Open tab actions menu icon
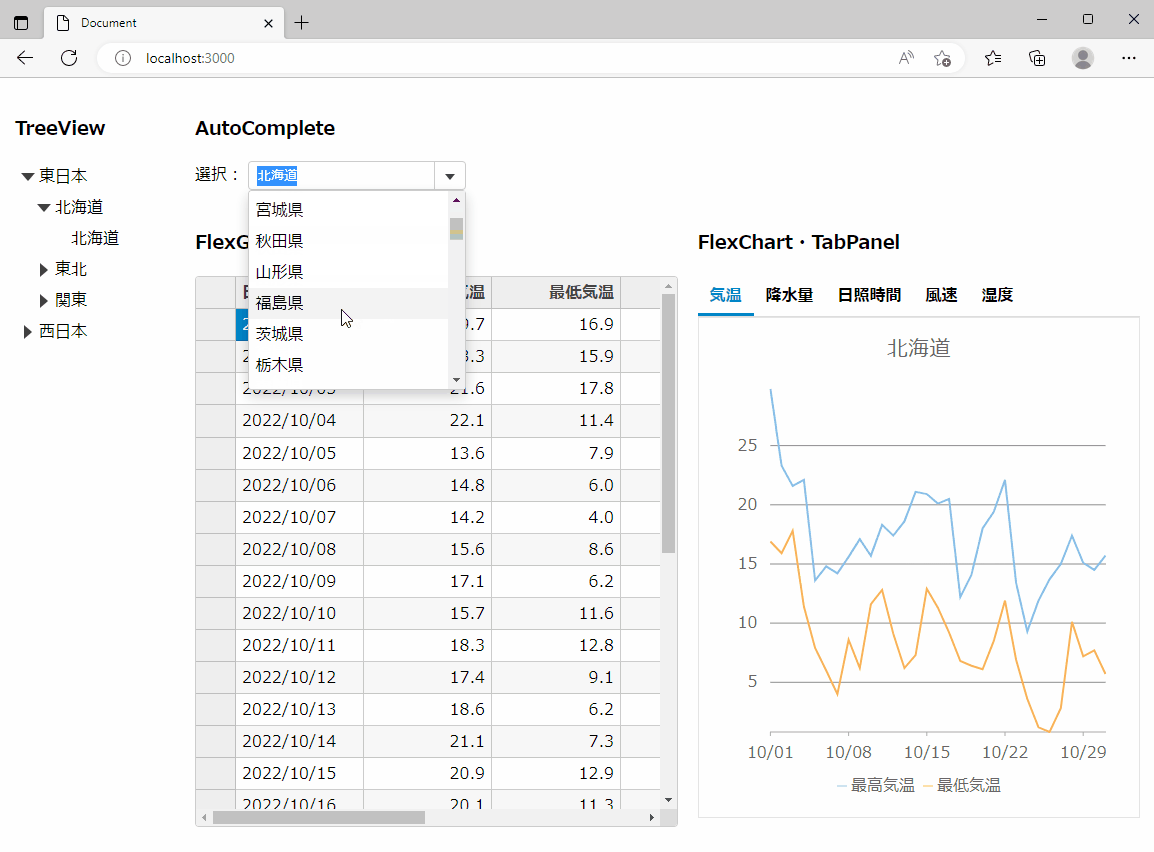Viewport: 1154px width, 852px height. (21, 23)
